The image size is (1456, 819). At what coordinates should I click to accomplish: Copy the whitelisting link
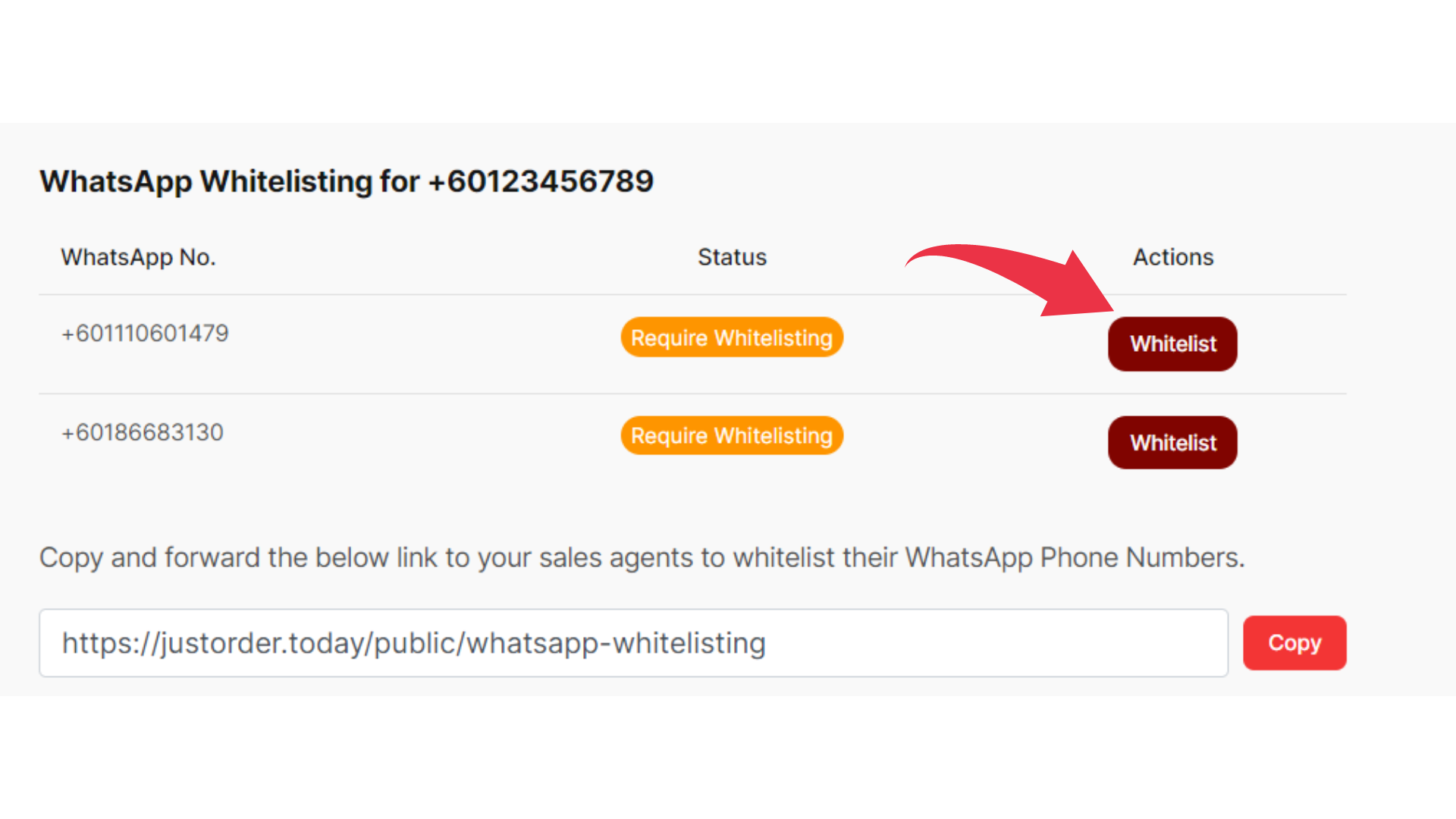click(x=1294, y=643)
